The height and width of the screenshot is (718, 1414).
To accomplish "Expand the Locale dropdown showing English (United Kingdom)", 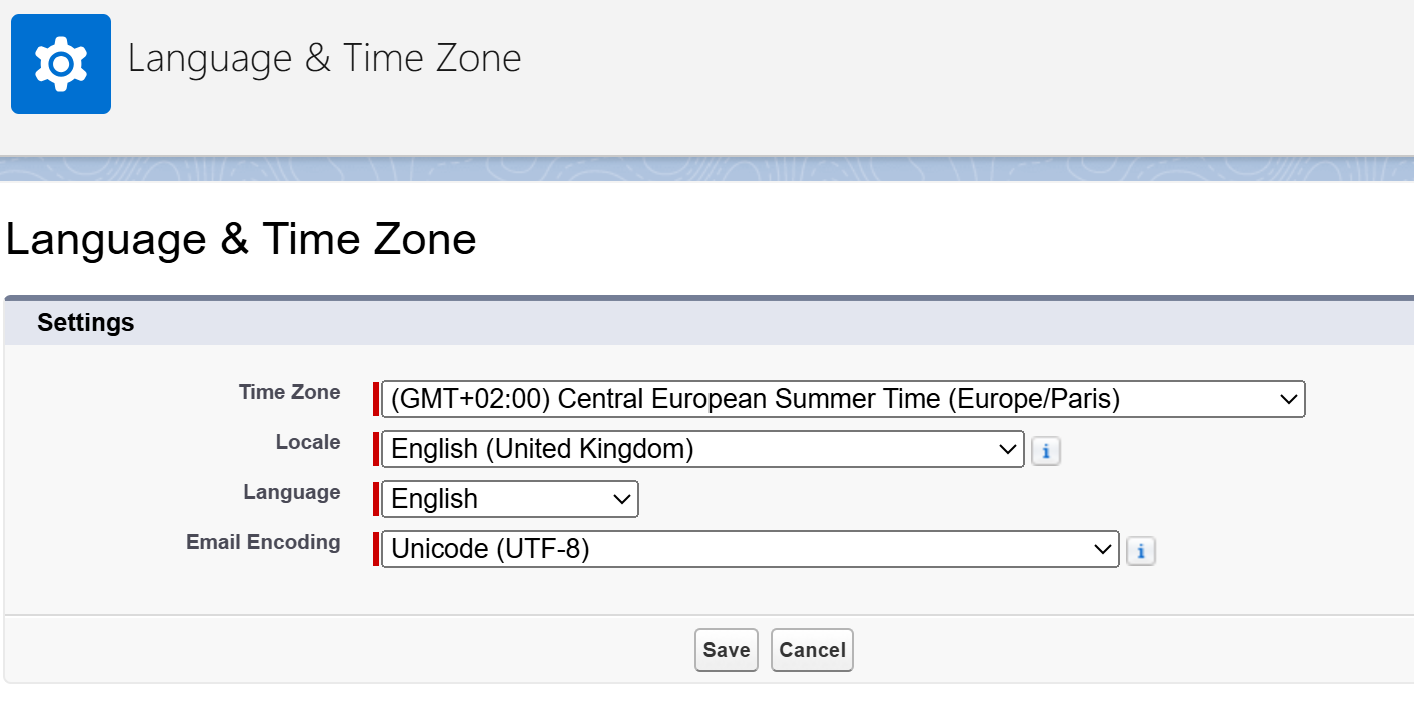I will (x=702, y=449).
